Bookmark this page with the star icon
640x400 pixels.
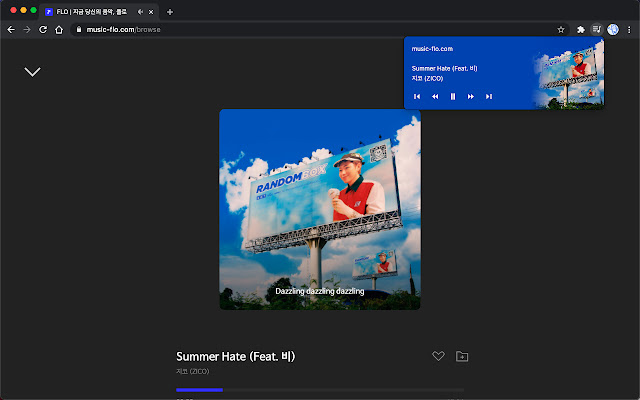coord(561,29)
